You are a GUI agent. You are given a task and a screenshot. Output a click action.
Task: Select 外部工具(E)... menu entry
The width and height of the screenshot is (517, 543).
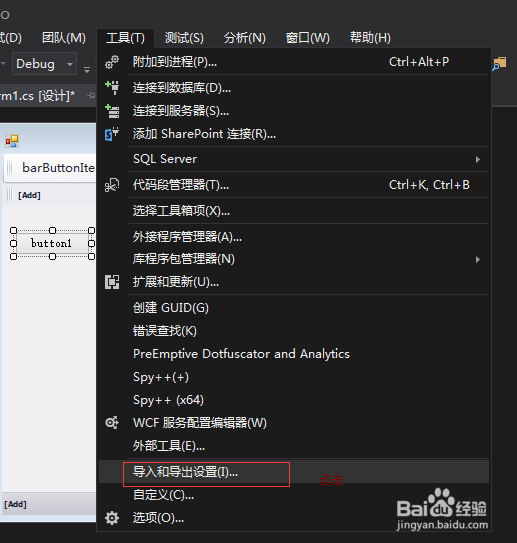point(294,446)
